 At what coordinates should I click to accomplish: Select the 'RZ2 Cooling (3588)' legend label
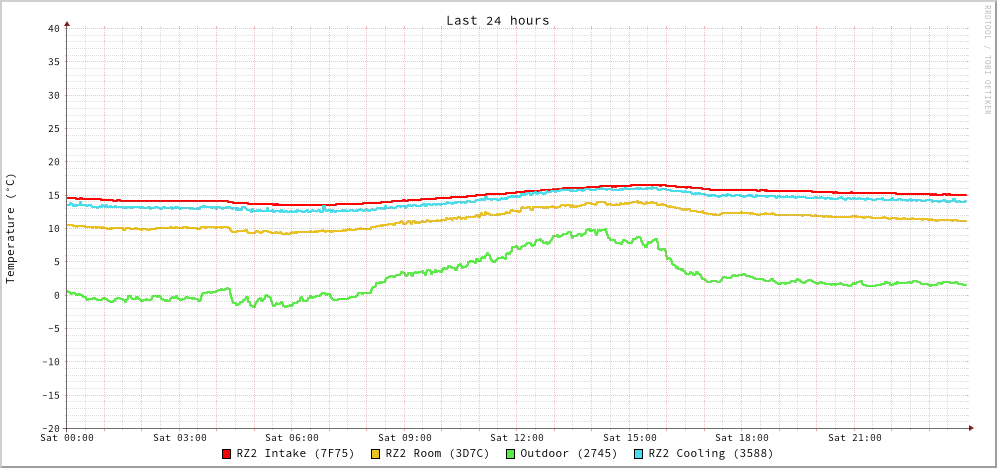[710, 454]
